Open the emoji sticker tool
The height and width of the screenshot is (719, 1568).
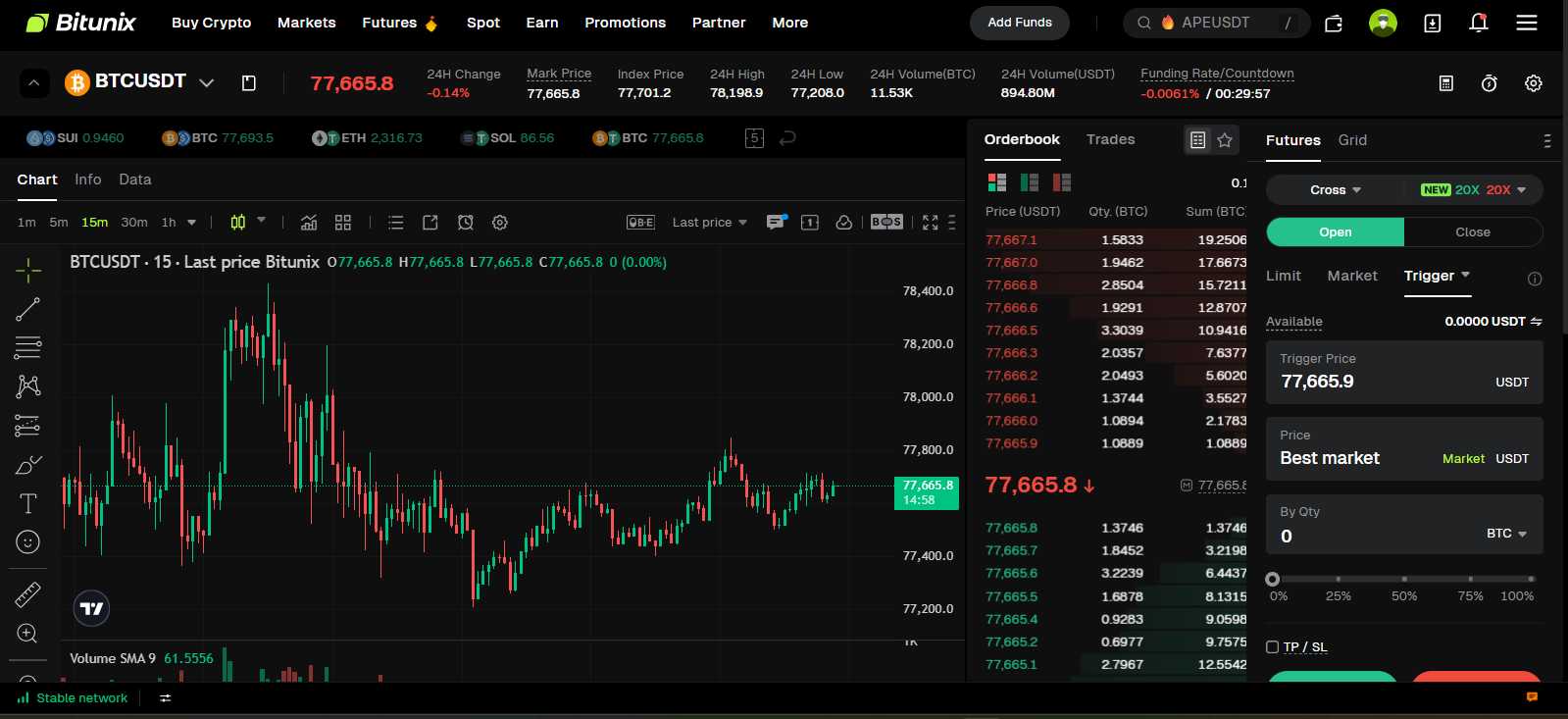tap(28, 541)
